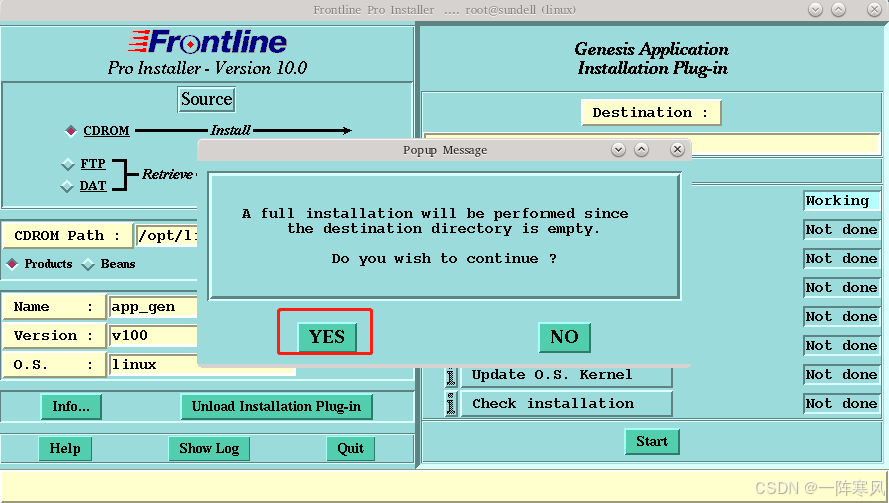Select the FTP source radio button

click(x=68, y=164)
